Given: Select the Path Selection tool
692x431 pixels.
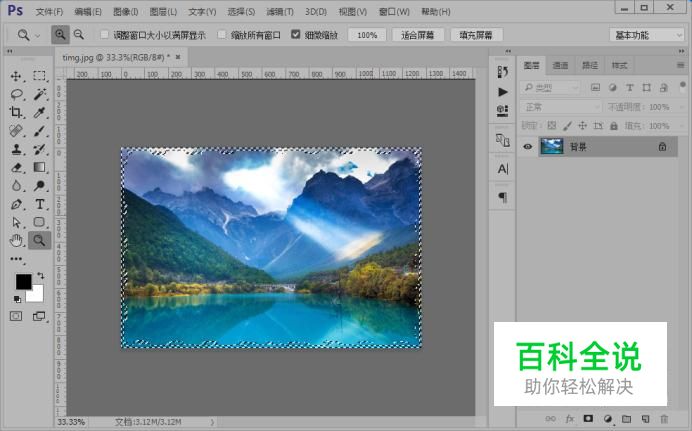Looking at the screenshot, I should 16,222.
